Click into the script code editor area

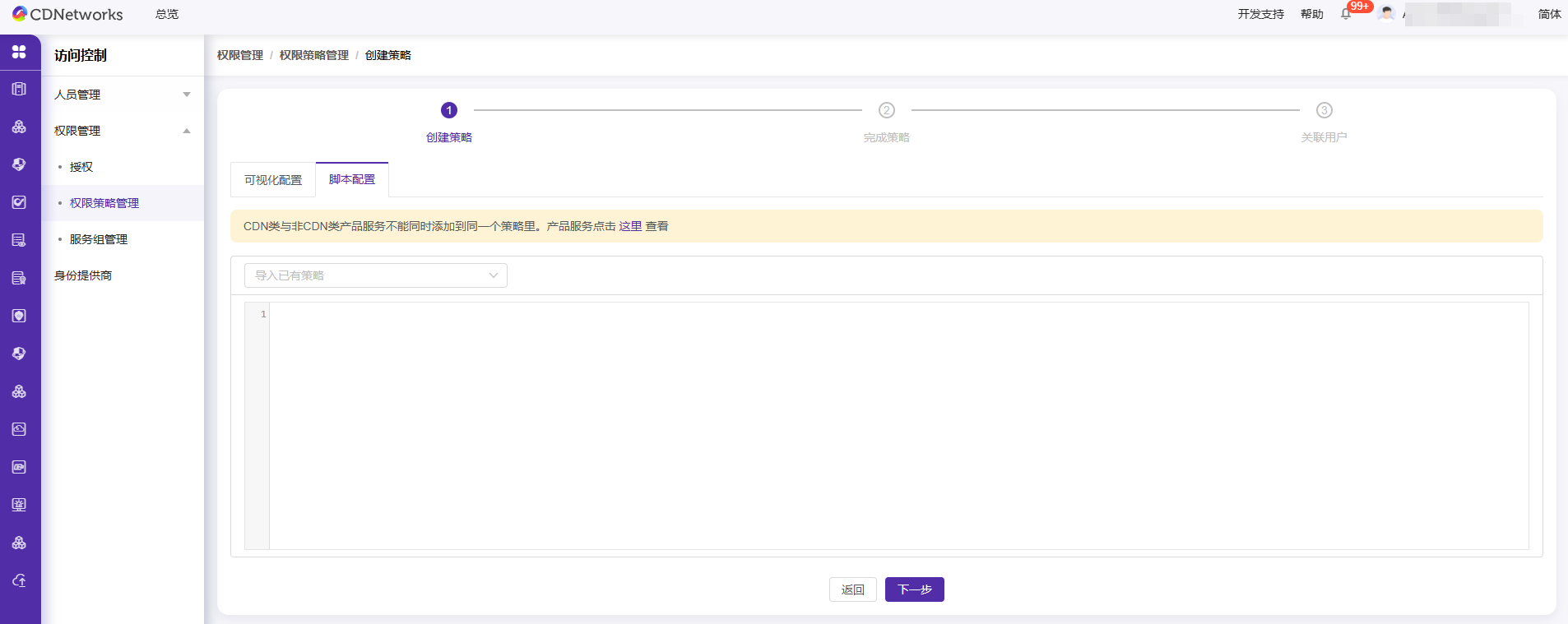pyautogui.click(x=897, y=425)
